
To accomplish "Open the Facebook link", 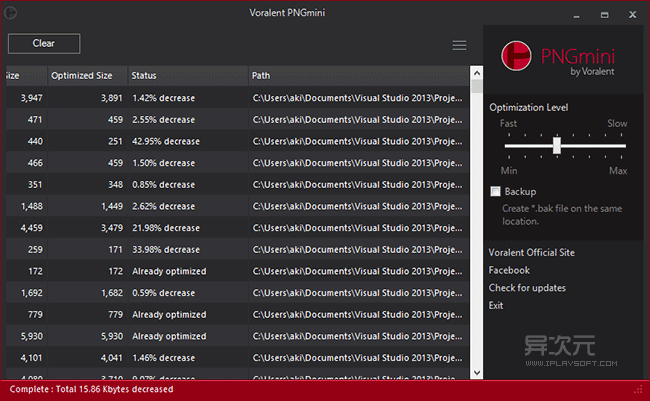I will tap(509, 270).
